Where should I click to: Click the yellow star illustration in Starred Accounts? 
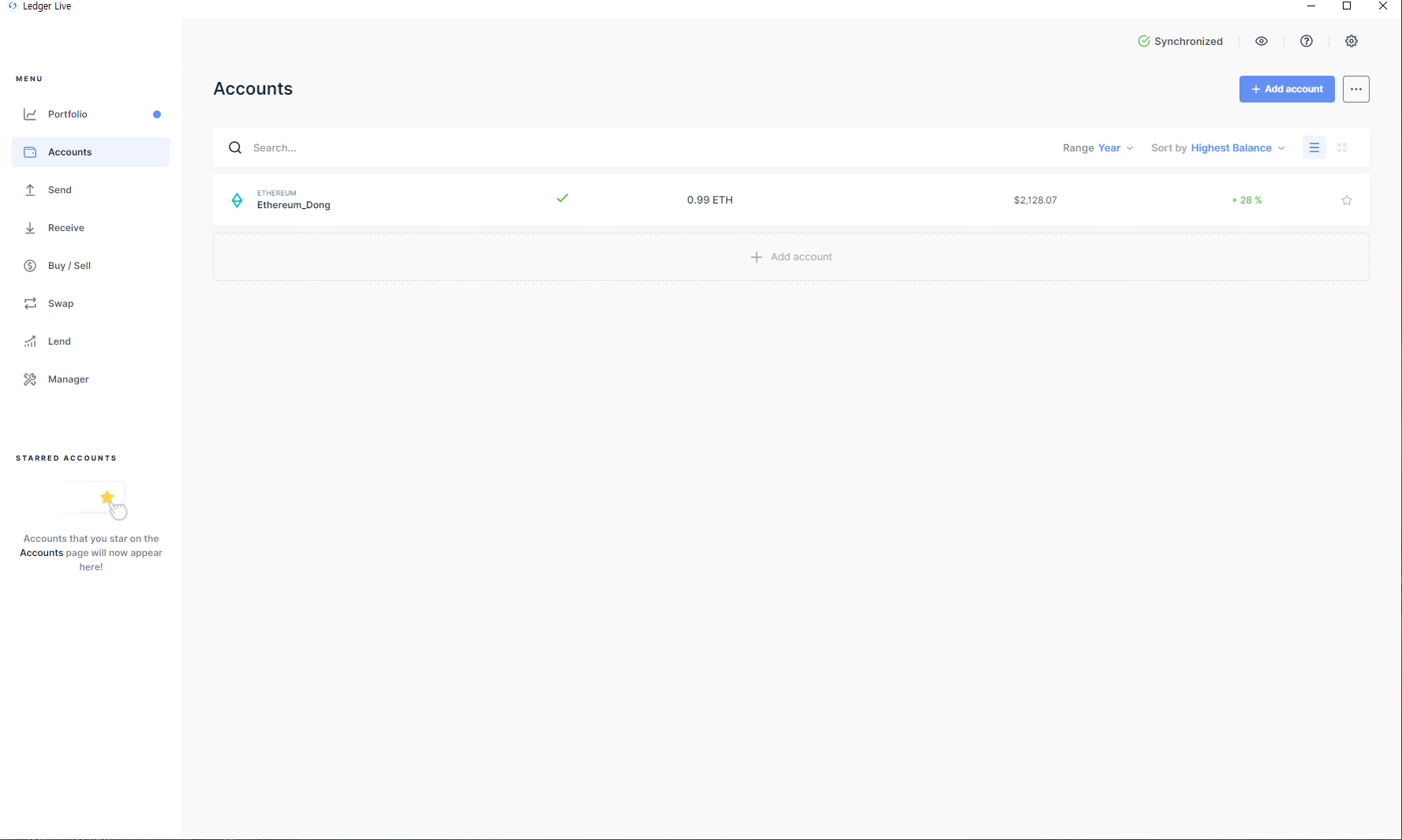(108, 497)
